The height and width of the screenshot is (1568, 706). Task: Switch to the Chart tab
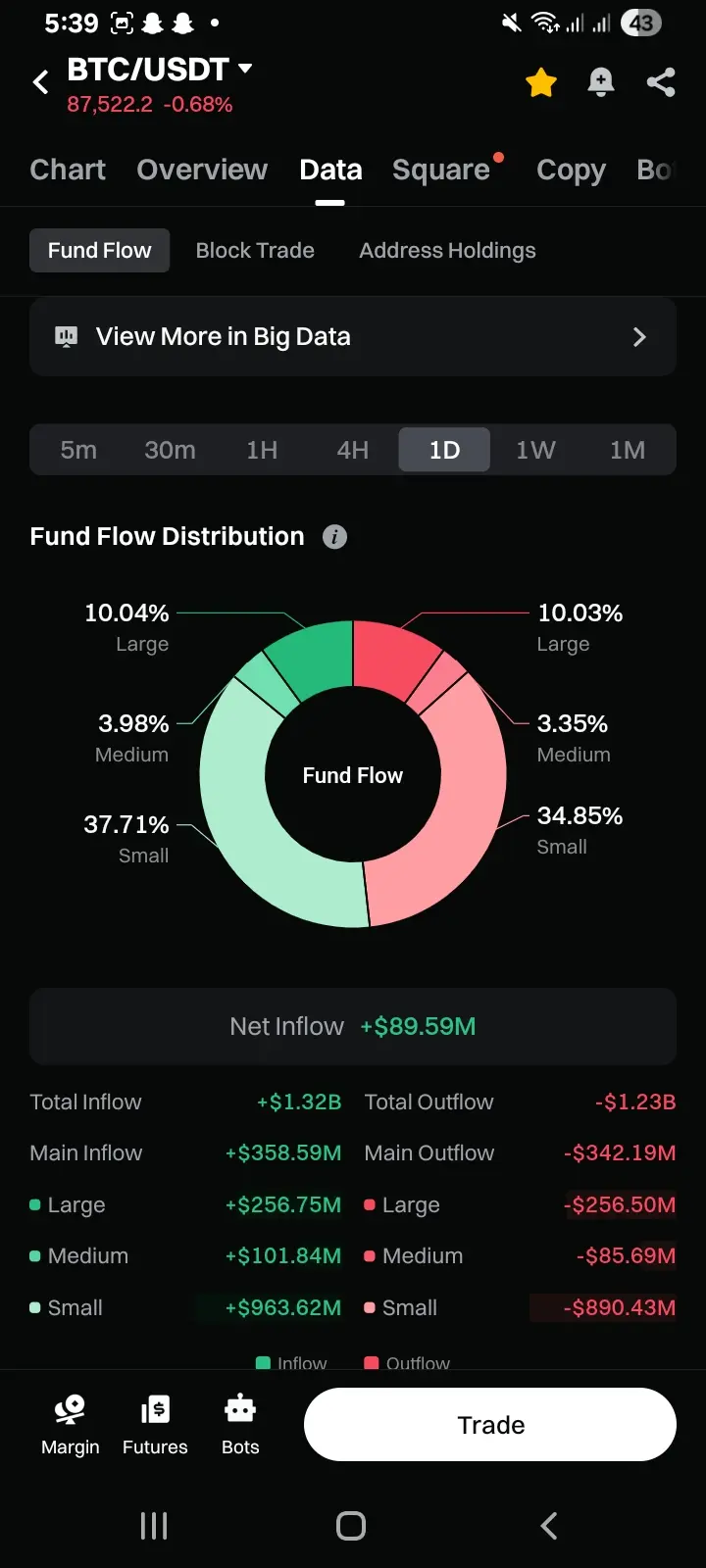(x=68, y=170)
